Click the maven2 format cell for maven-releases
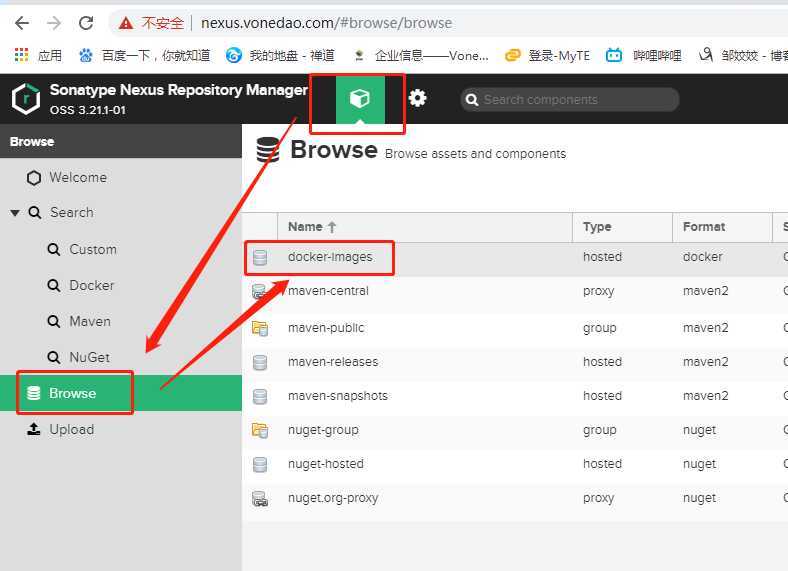Viewport: 788px width, 571px height. (706, 362)
